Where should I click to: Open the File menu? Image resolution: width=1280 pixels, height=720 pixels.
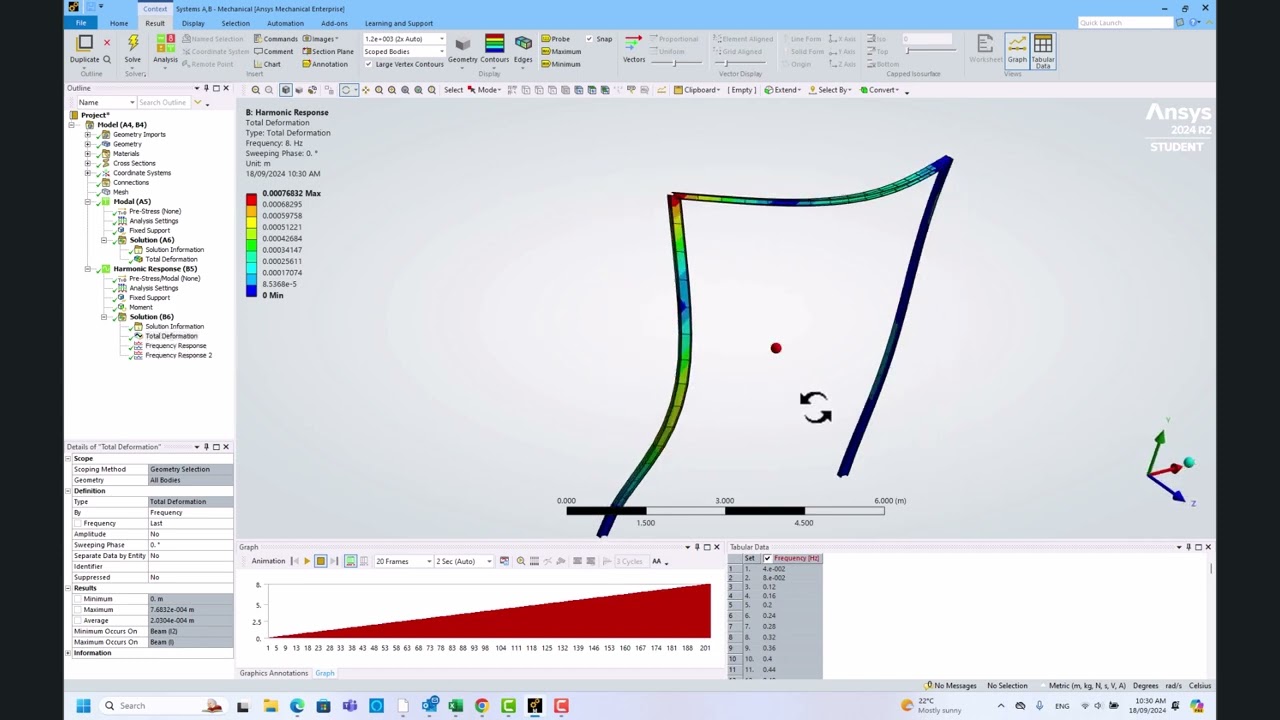click(81, 23)
